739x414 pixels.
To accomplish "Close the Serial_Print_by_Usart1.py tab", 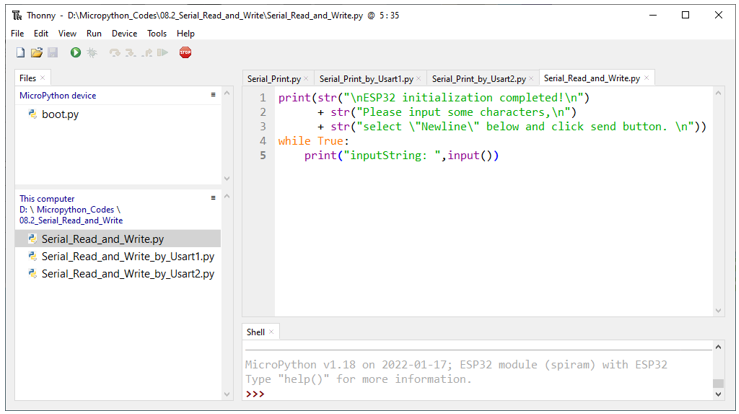I will point(419,79).
